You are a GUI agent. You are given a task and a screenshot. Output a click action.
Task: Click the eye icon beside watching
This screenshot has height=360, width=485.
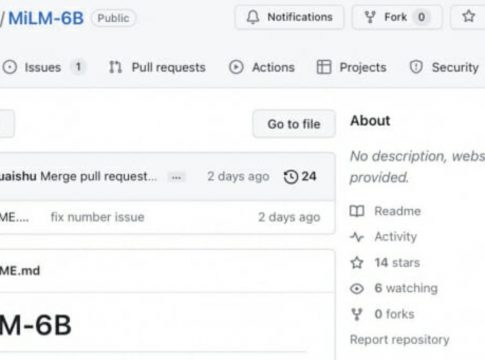[357, 289]
